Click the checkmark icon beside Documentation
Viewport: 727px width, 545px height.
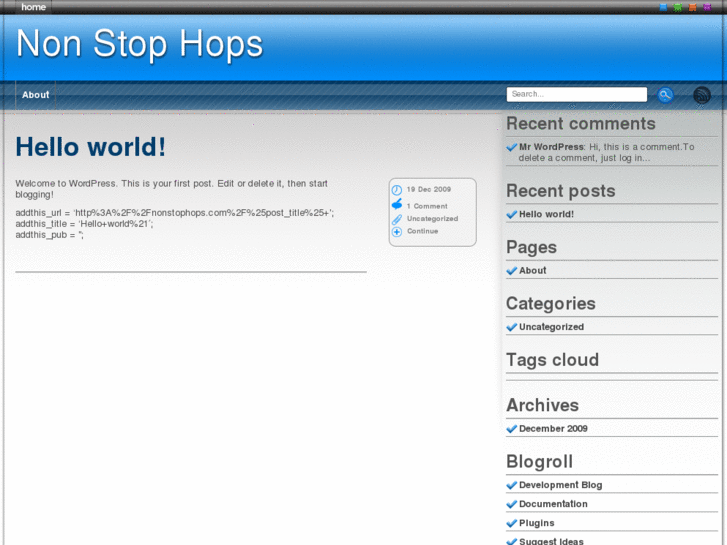(x=511, y=504)
